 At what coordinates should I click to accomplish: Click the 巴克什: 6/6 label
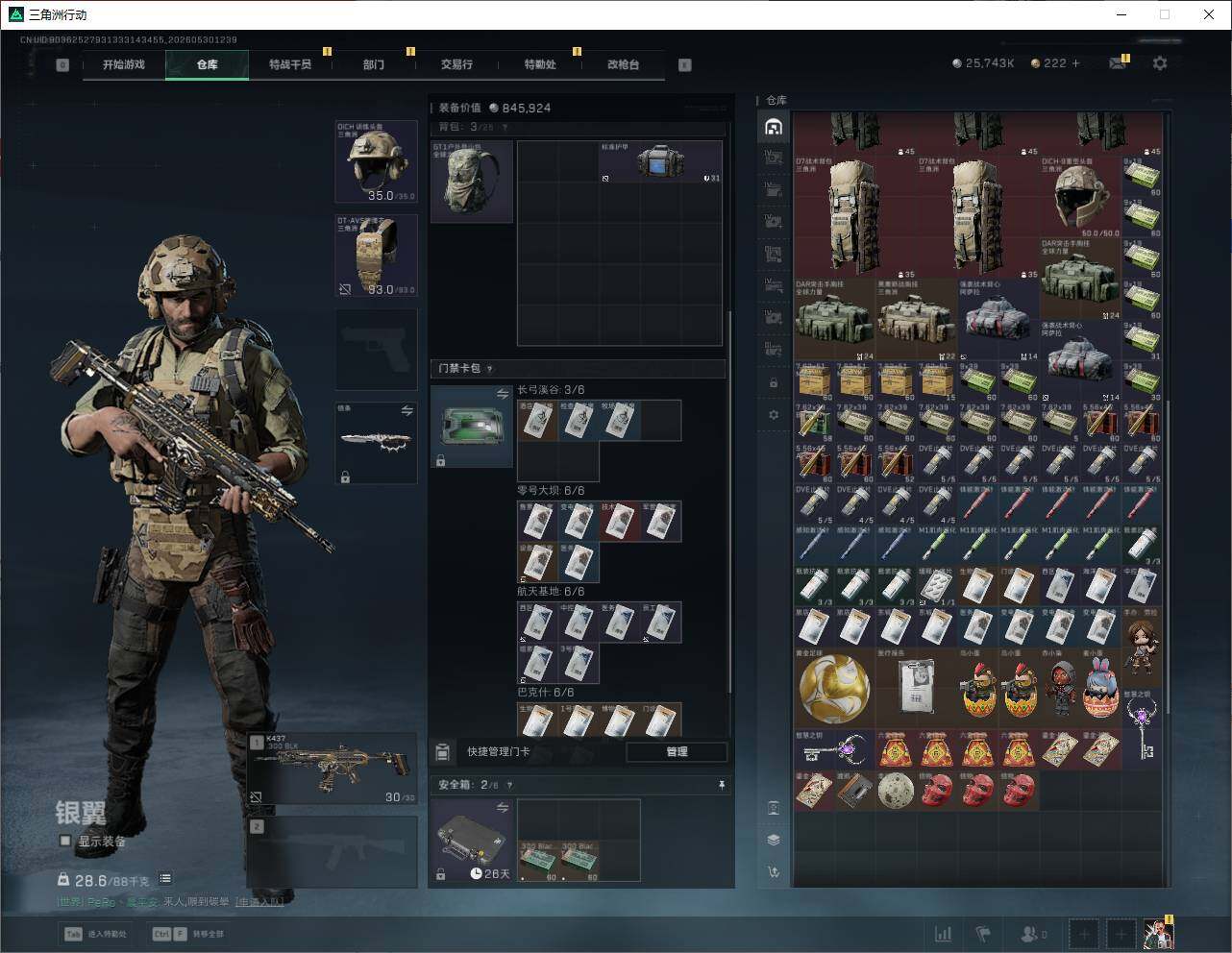(x=546, y=692)
